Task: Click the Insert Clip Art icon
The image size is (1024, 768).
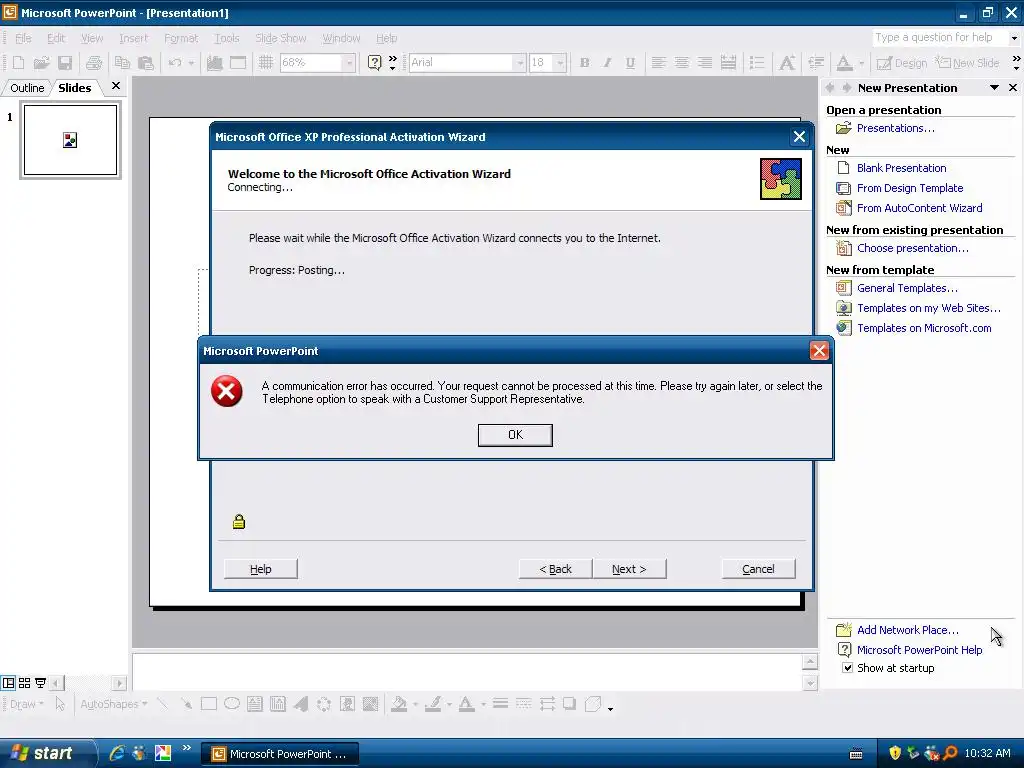Action: 347,704
